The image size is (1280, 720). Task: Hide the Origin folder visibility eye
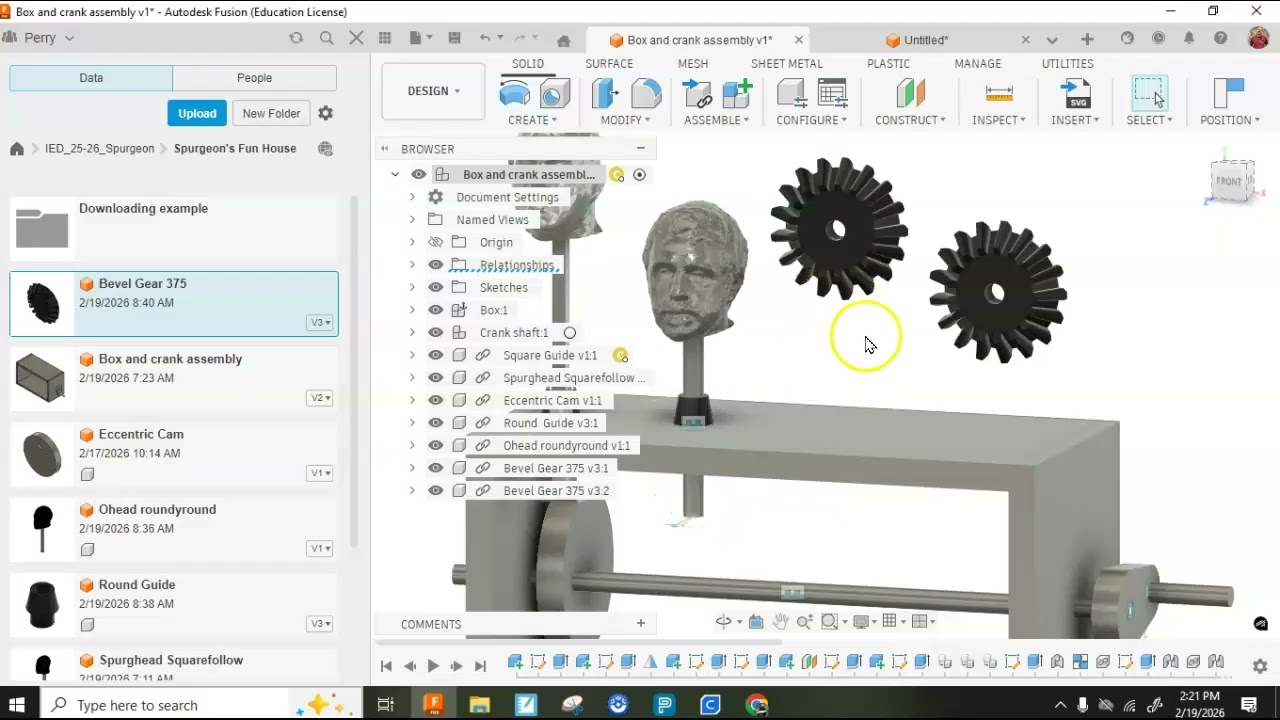[x=435, y=242]
